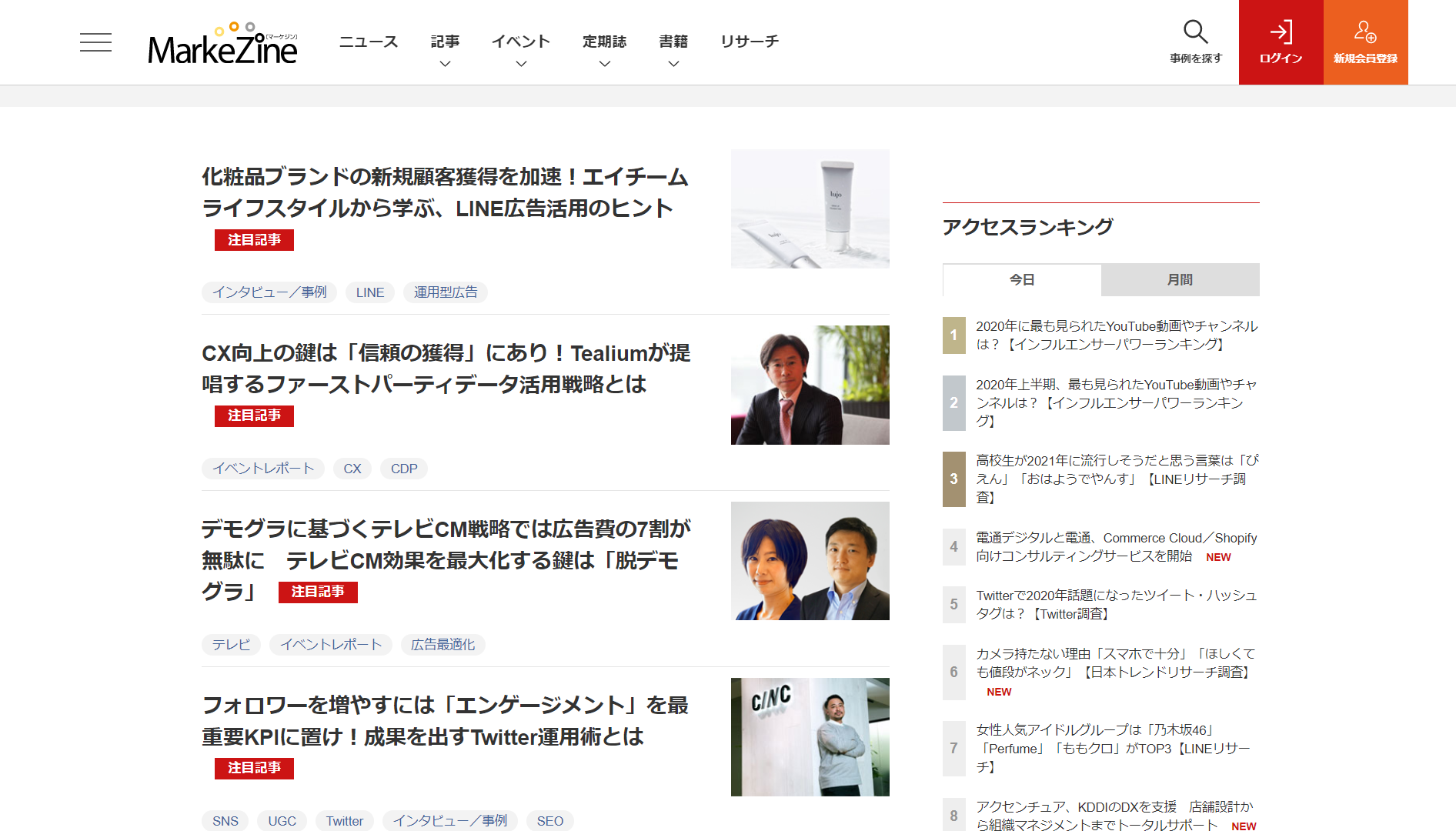Select the SEO tag
The image size is (1456, 831).
[x=550, y=821]
